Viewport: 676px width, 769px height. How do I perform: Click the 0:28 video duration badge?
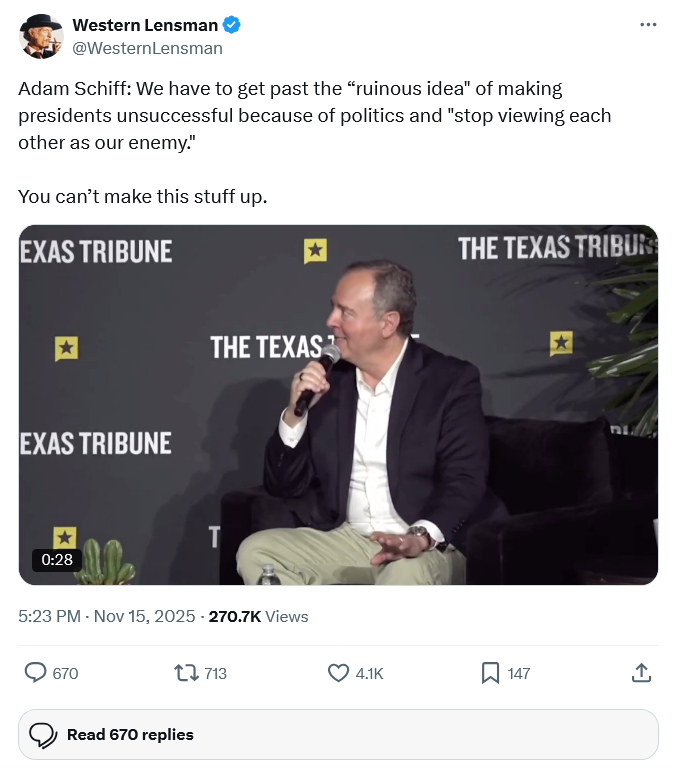tap(57, 560)
